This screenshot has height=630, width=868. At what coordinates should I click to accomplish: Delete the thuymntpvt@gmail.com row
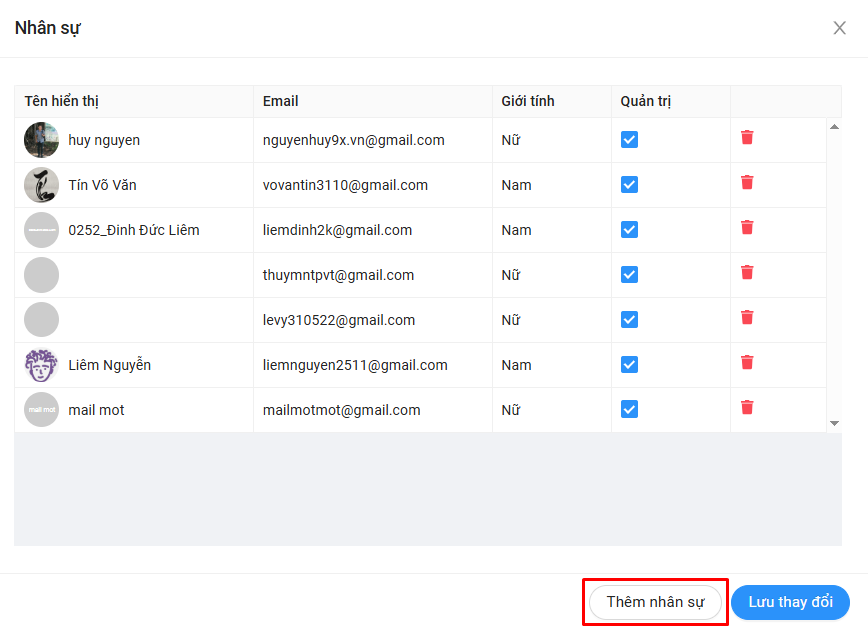tap(747, 273)
